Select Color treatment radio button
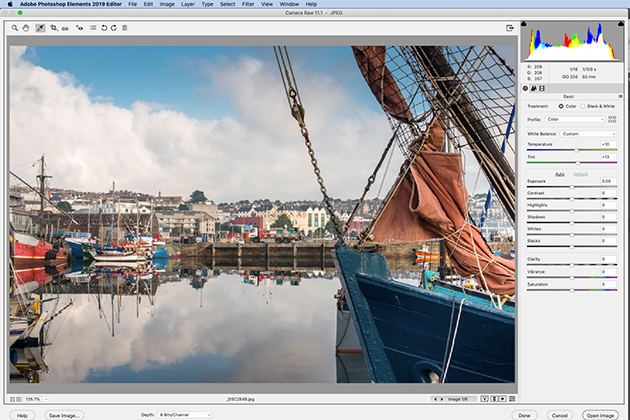 (x=560, y=106)
